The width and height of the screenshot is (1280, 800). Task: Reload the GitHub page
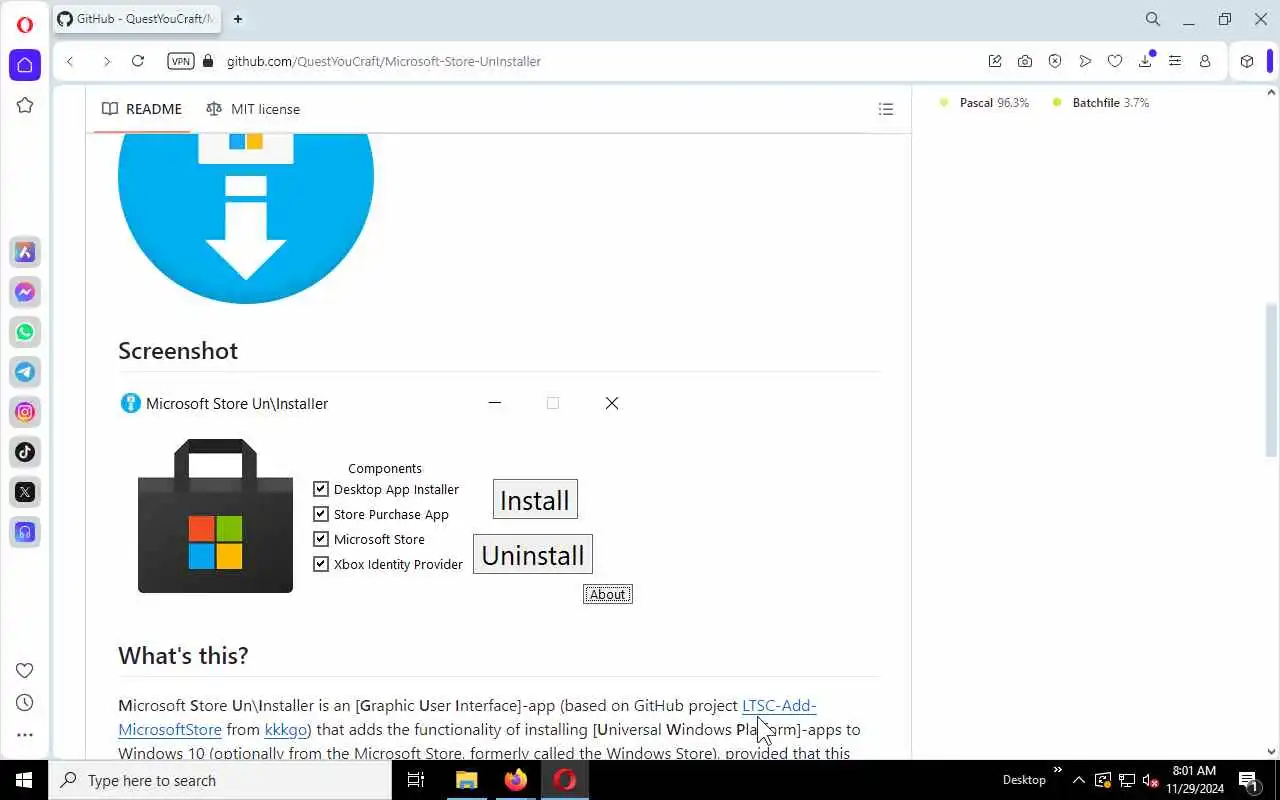[138, 61]
